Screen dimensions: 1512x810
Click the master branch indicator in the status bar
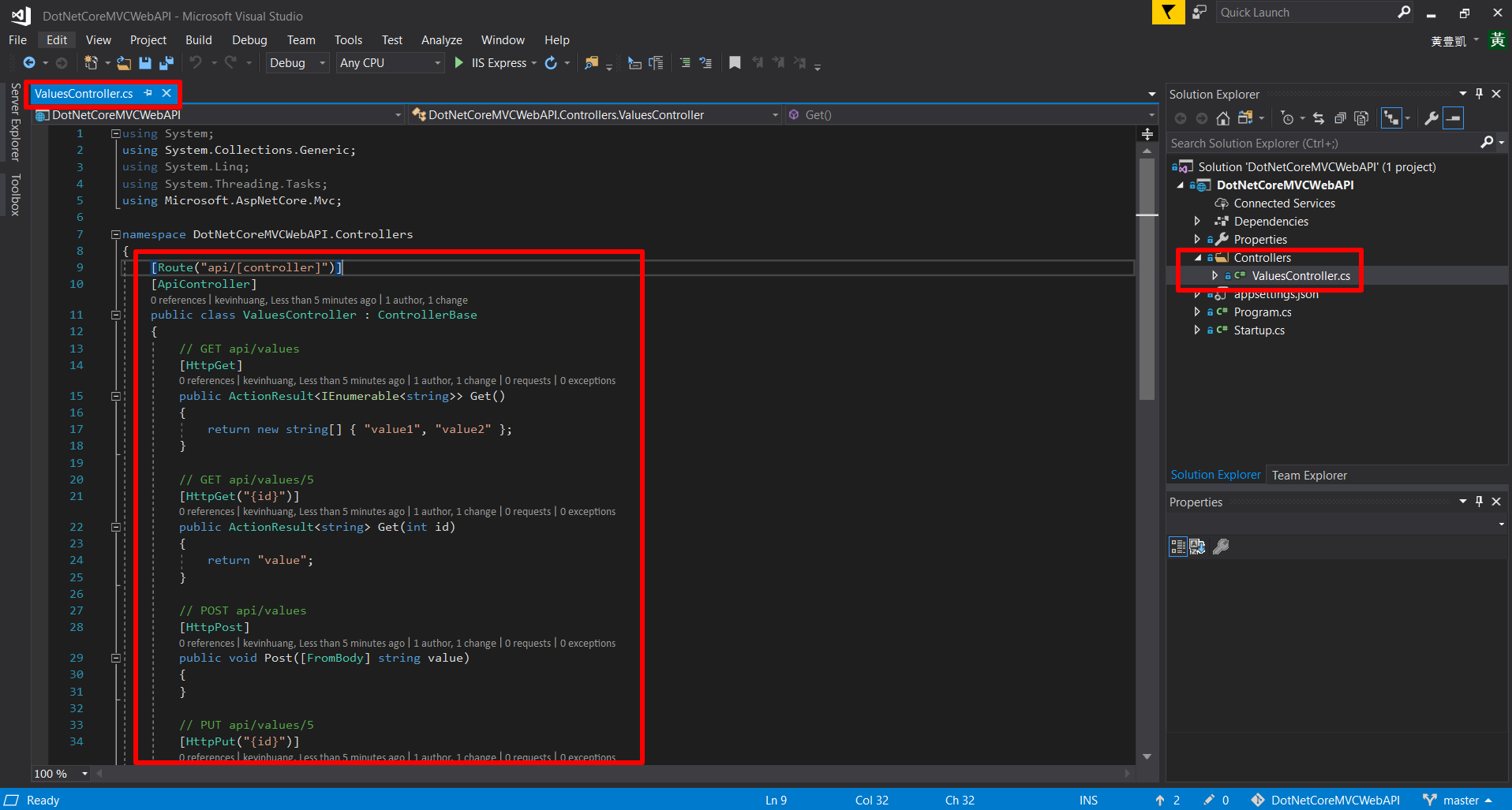1460,800
